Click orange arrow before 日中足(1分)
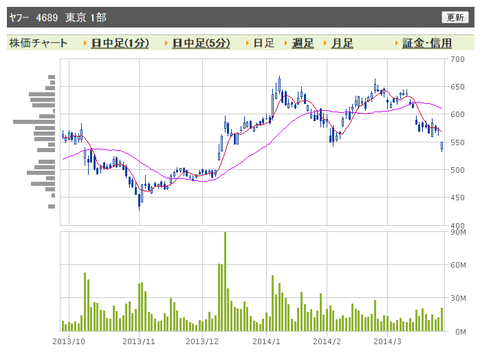This screenshot has width=480, height=360. [85, 43]
